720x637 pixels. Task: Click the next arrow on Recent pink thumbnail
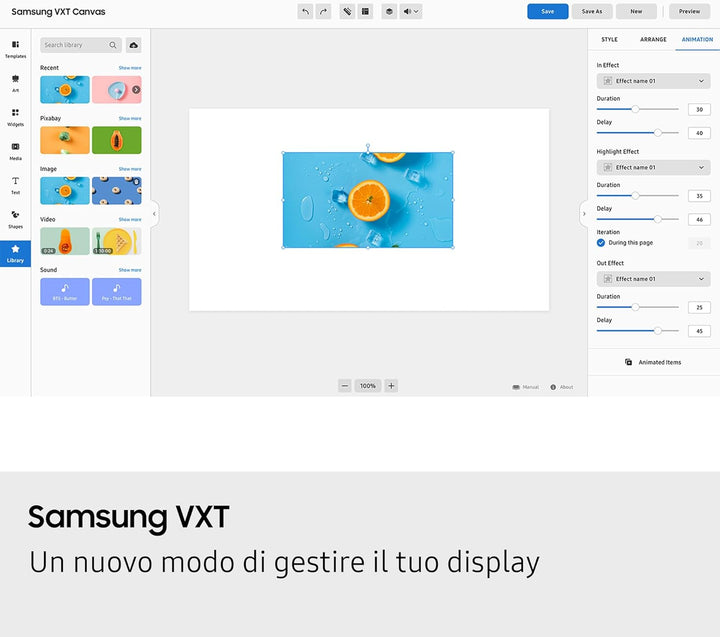pos(136,90)
